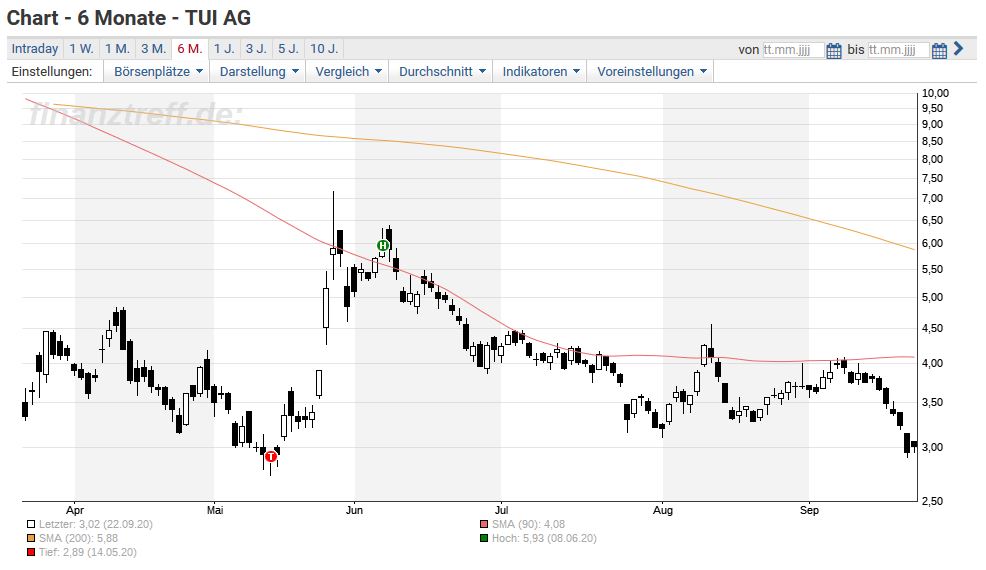Select the 1 W. time range tab
Image resolution: width=986 pixels, height=570 pixels.
(81, 48)
